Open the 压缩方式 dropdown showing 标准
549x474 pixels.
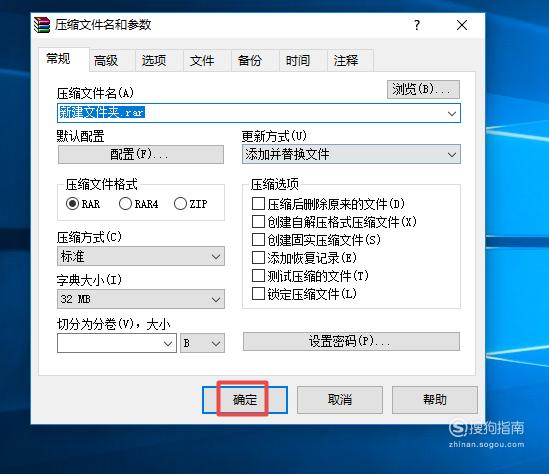click(141, 256)
